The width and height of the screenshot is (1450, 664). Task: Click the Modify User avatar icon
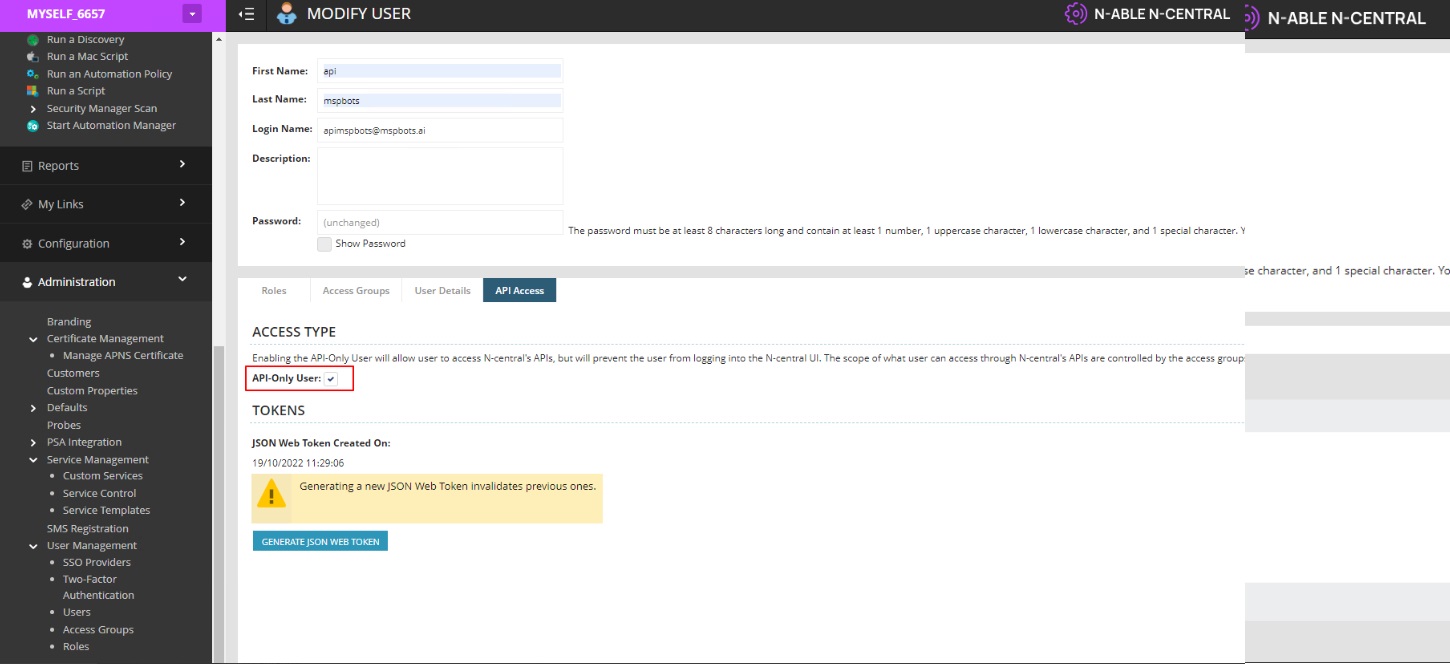click(x=287, y=14)
